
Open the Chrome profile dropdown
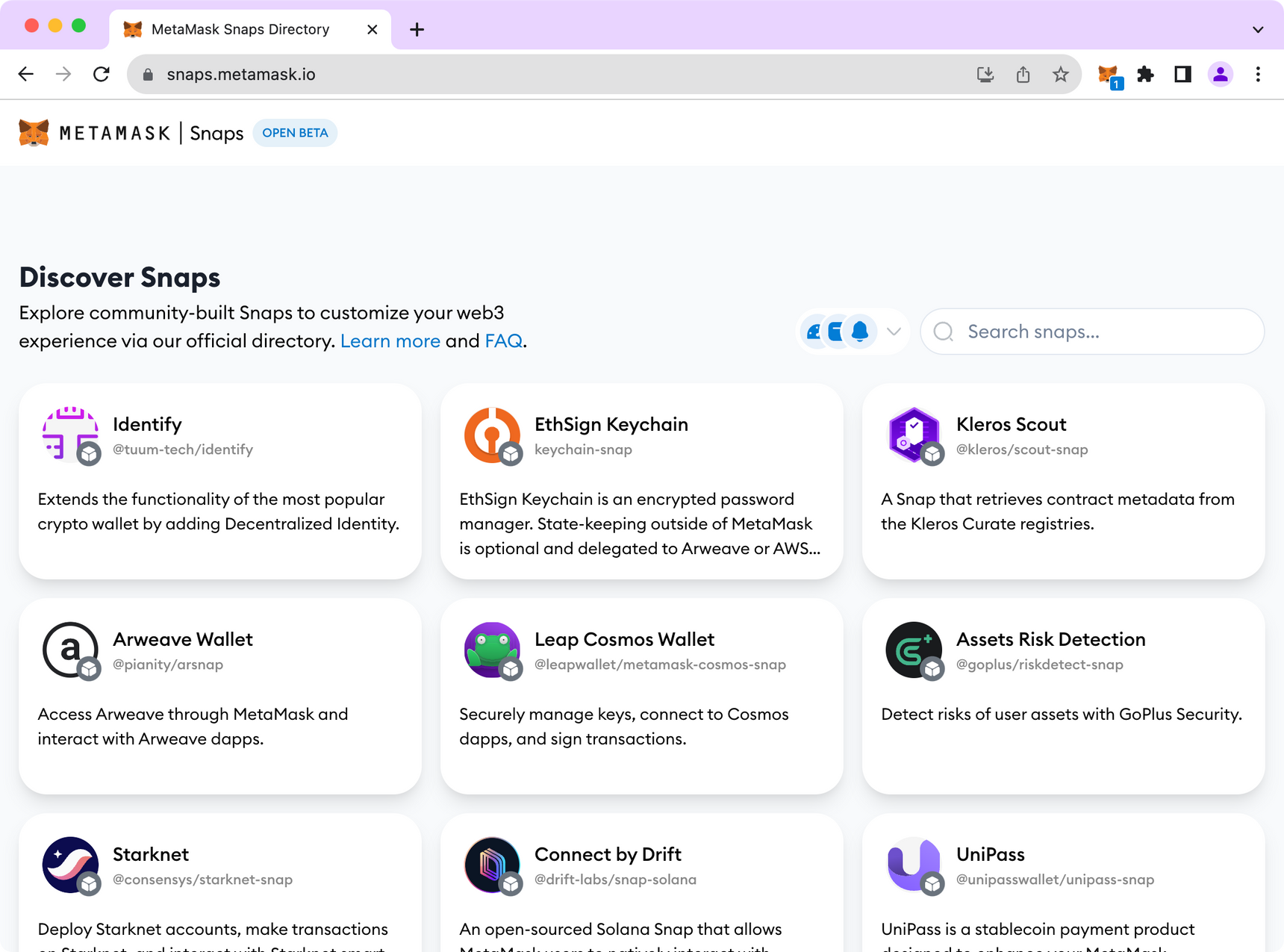[x=1220, y=74]
